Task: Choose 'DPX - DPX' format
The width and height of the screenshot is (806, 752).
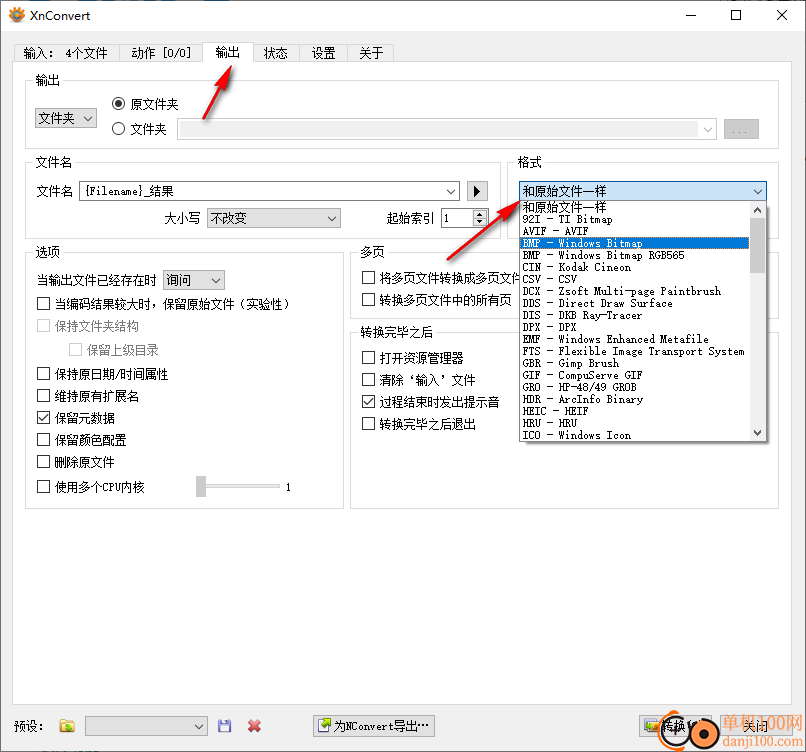Action: (635, 327)
